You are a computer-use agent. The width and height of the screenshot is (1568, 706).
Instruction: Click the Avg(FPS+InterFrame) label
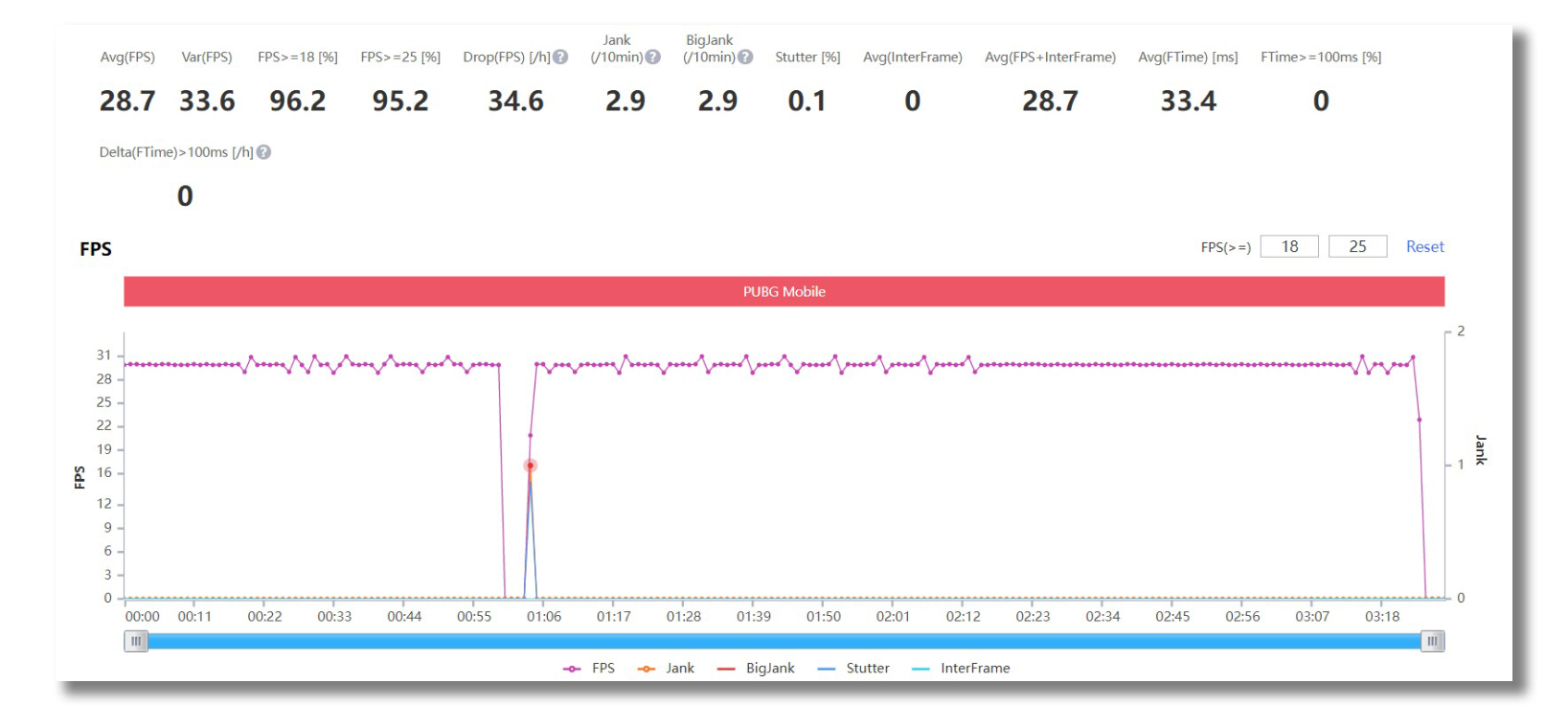point(1051,57)
